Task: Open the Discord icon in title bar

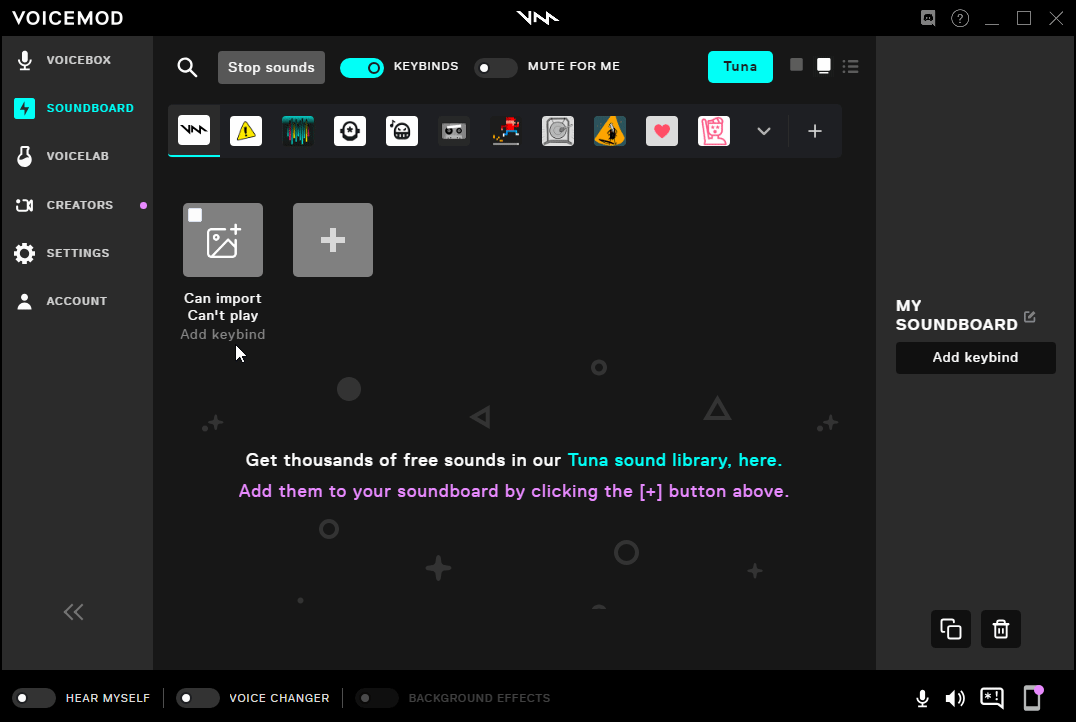Action: click(928, 18)
